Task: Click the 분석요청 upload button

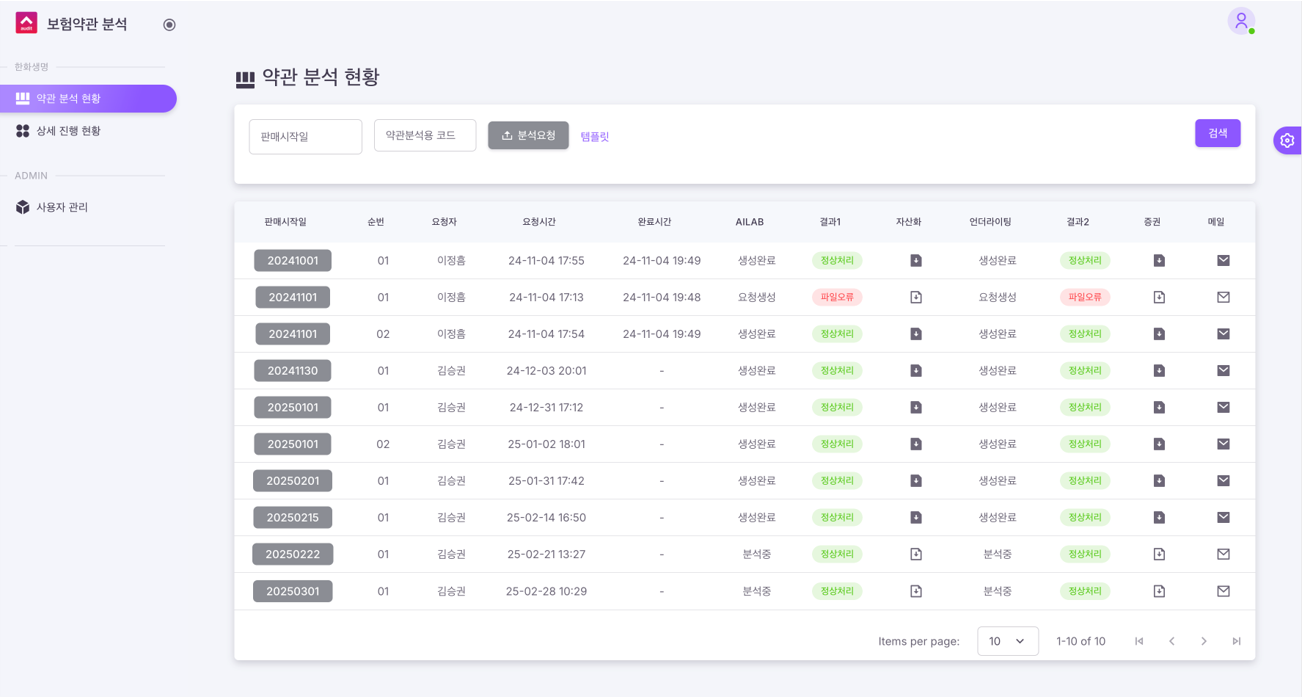Action: tap(528, 135)
